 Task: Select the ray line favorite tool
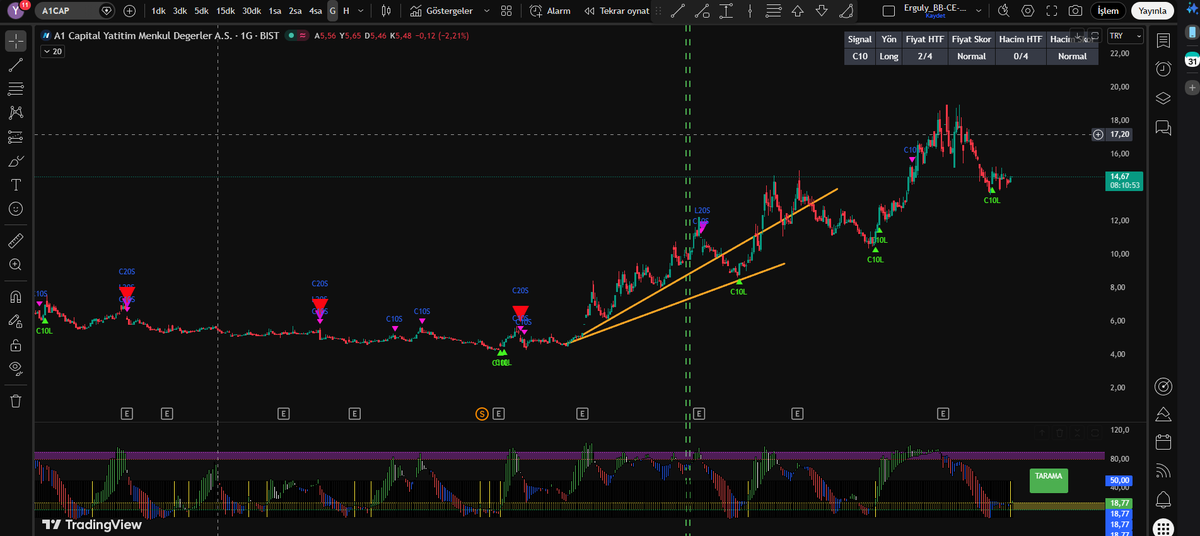[x=701, y=11]
